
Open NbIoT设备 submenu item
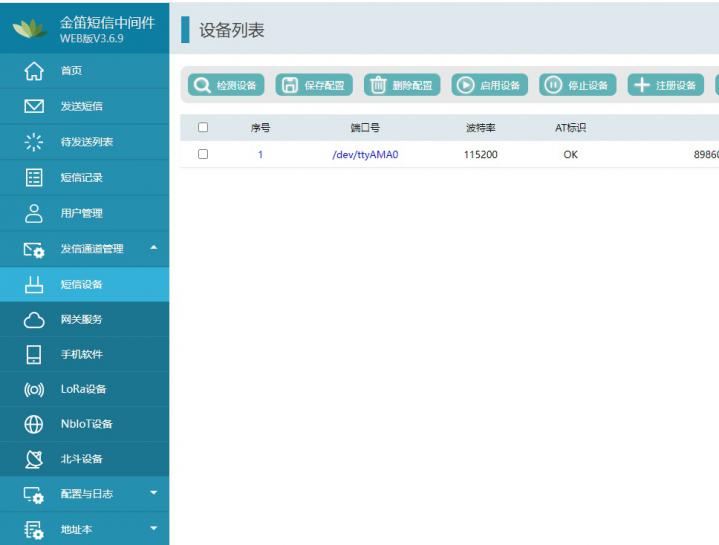click(x=84, y=424)
